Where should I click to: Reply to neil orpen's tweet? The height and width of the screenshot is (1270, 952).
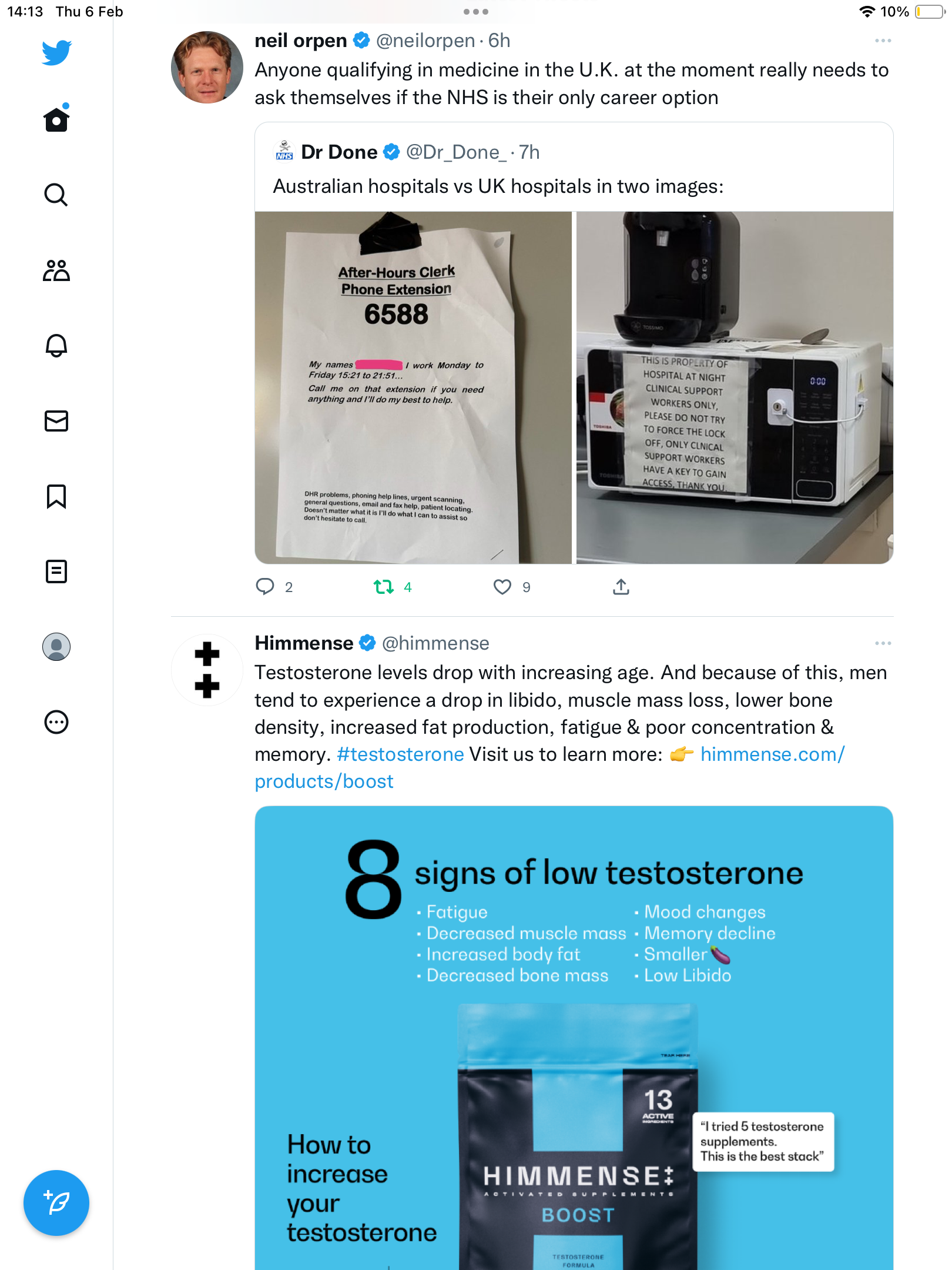tap(265, 587)
